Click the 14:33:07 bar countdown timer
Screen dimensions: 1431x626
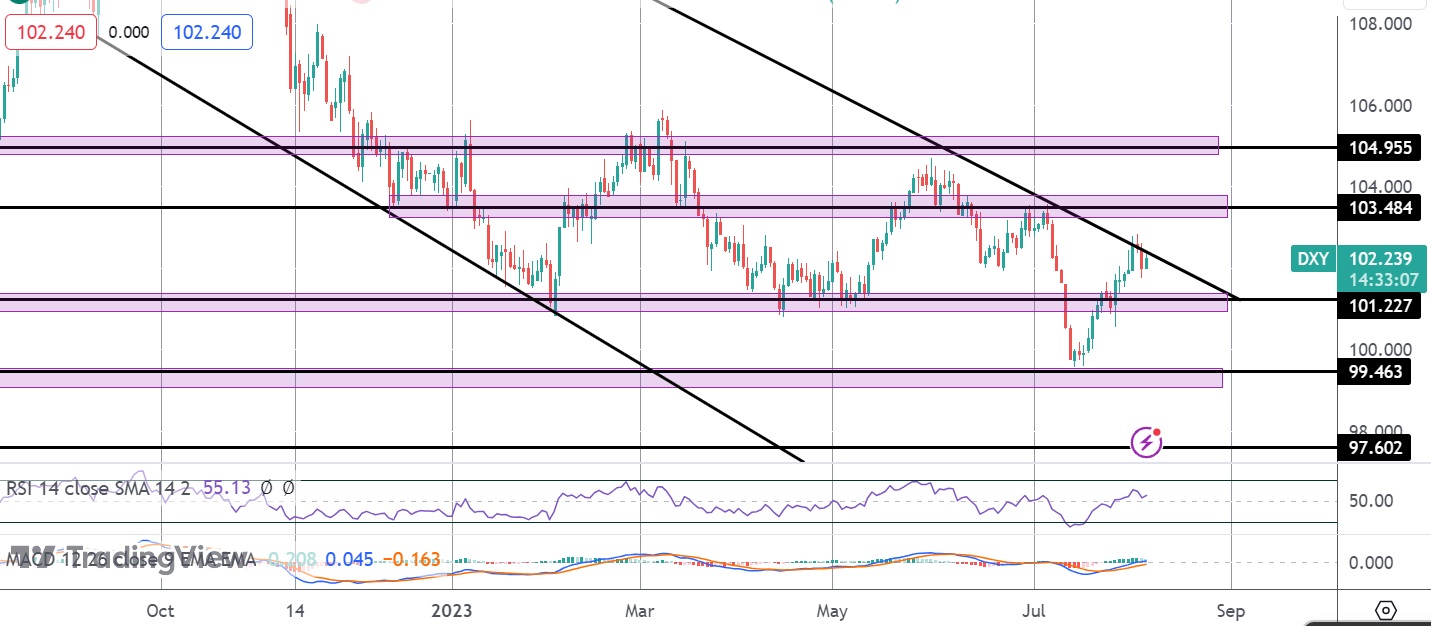(1382, 280)
